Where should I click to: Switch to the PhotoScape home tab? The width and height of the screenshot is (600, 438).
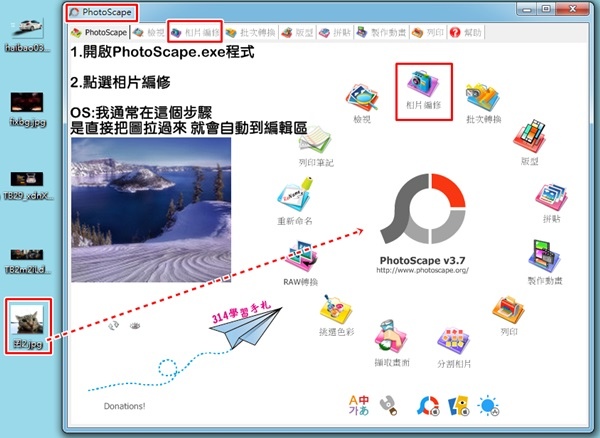click(x=99, y=33)
